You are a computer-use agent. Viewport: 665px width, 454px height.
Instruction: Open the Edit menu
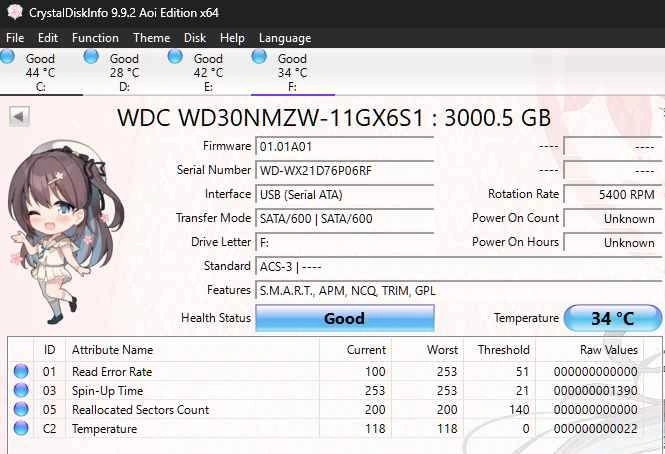[x=48, y=38]
